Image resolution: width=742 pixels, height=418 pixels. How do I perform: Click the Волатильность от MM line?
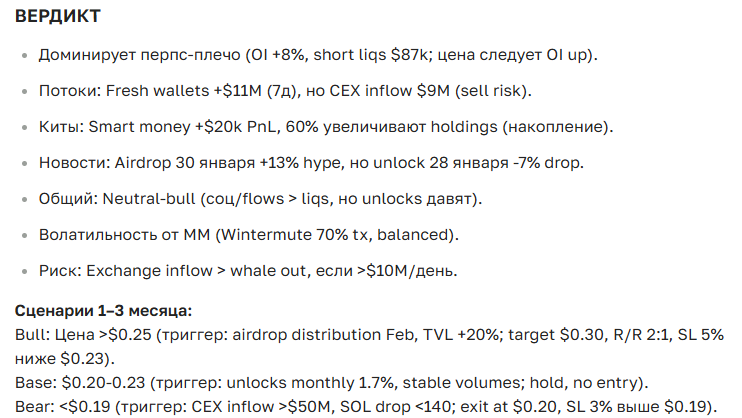248,235
